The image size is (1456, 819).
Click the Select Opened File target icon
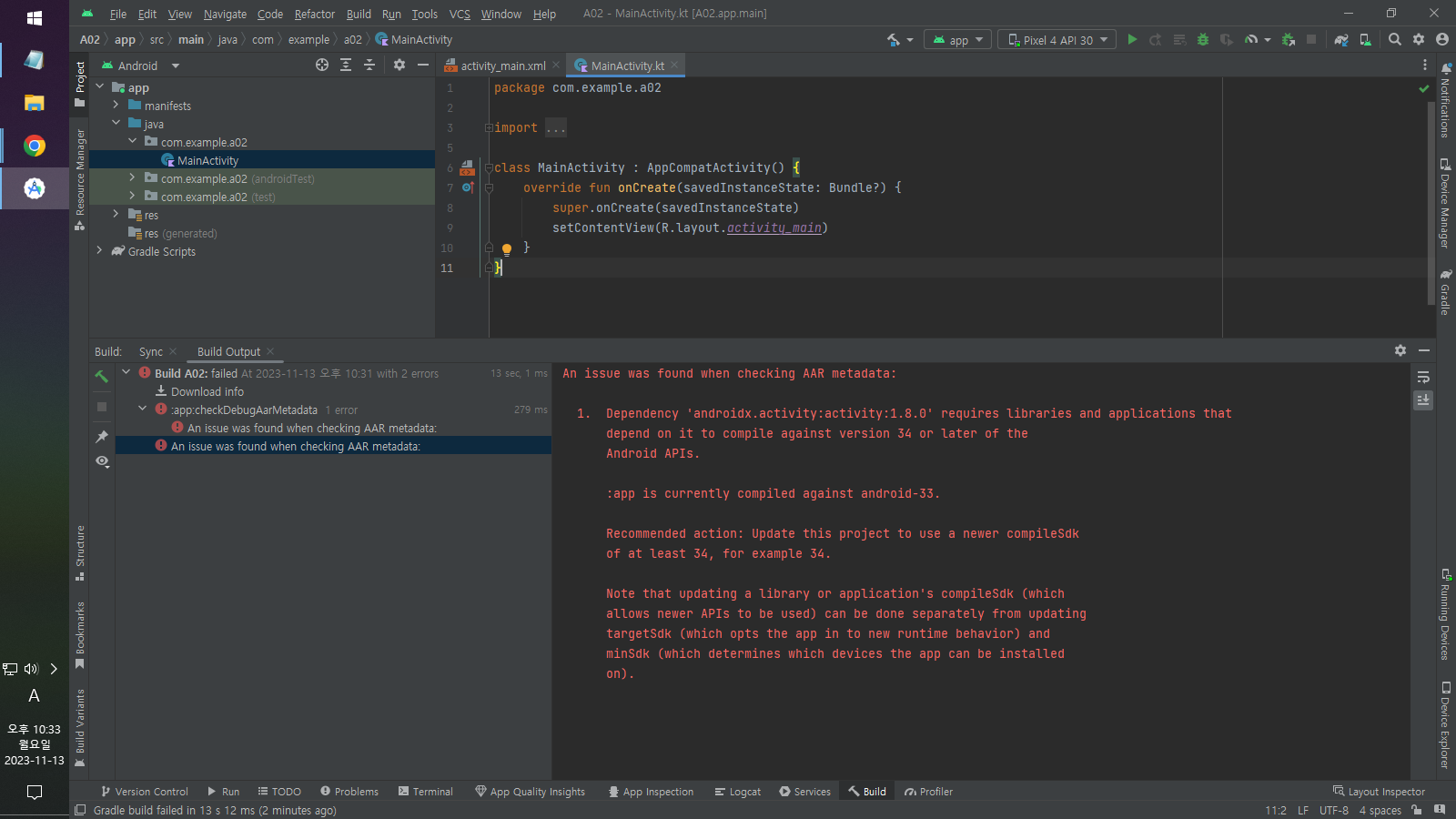(x=322, y=66)
